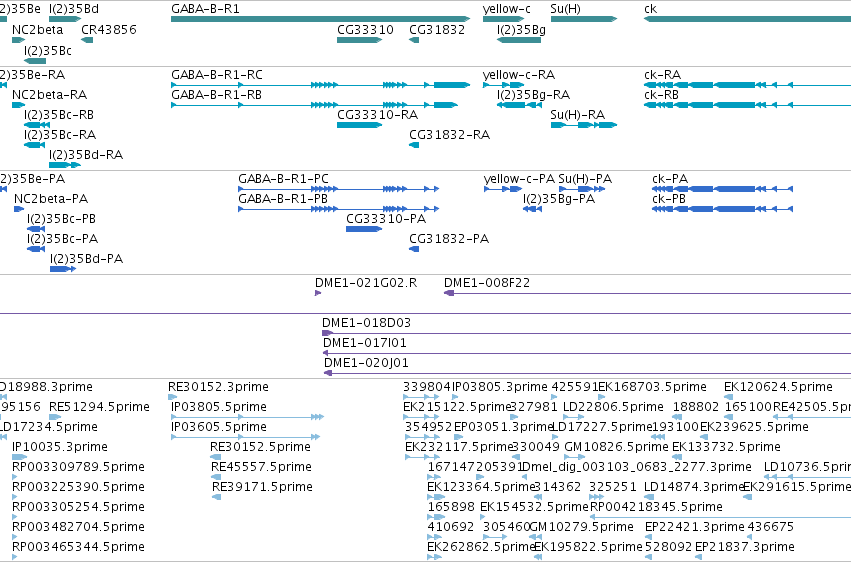
Task: Open EST EK120624.5prime label
Action: point(778,387)
